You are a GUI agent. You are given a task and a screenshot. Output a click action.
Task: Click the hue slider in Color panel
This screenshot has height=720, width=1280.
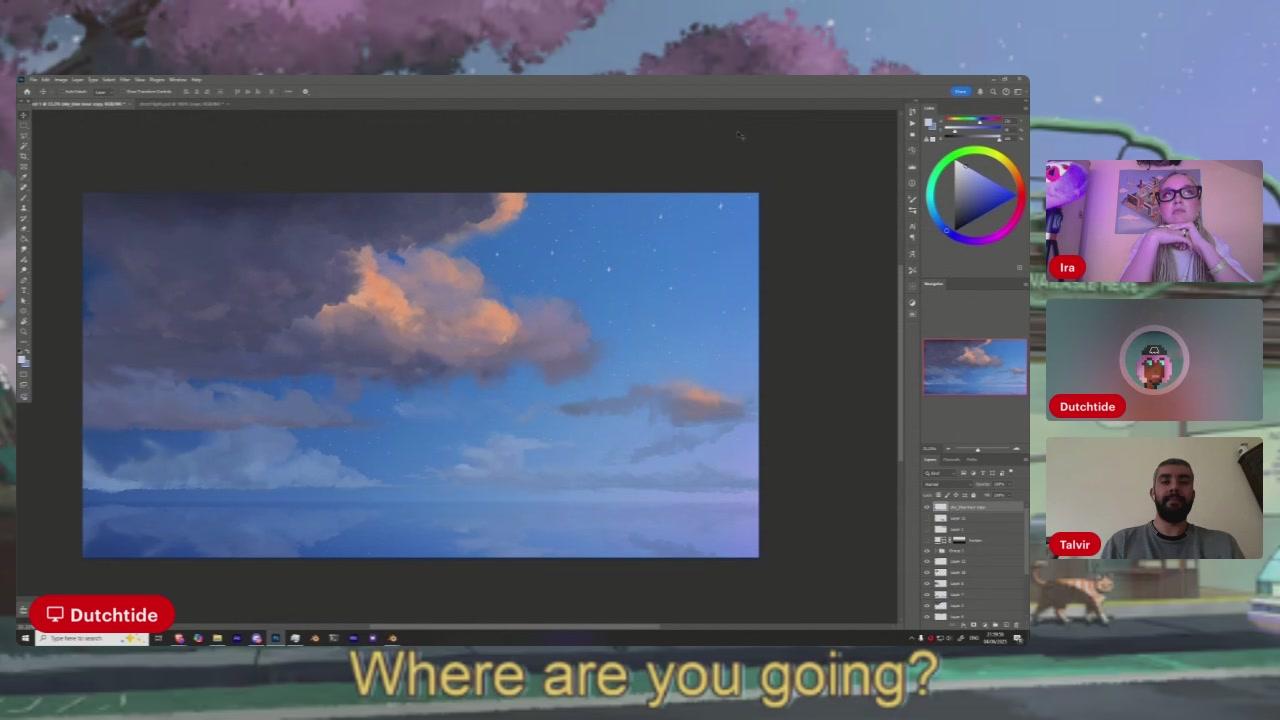975,119
